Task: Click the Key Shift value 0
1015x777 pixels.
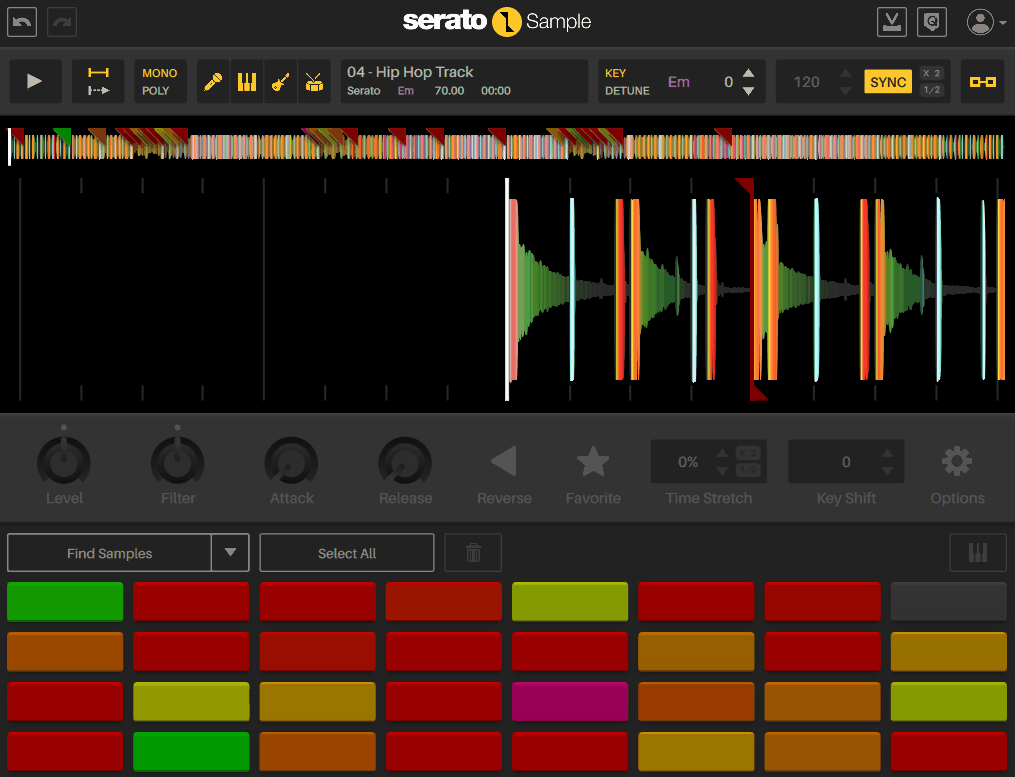Action: [x=846, y=462]
